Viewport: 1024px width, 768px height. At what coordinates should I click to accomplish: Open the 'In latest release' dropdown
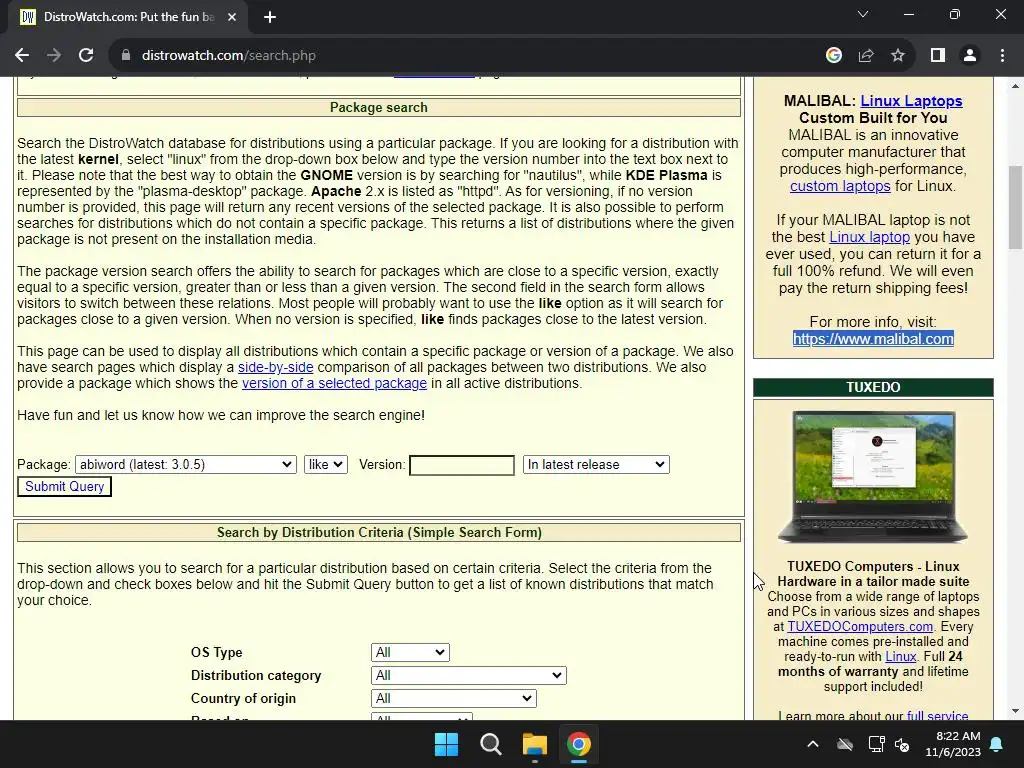596,464
